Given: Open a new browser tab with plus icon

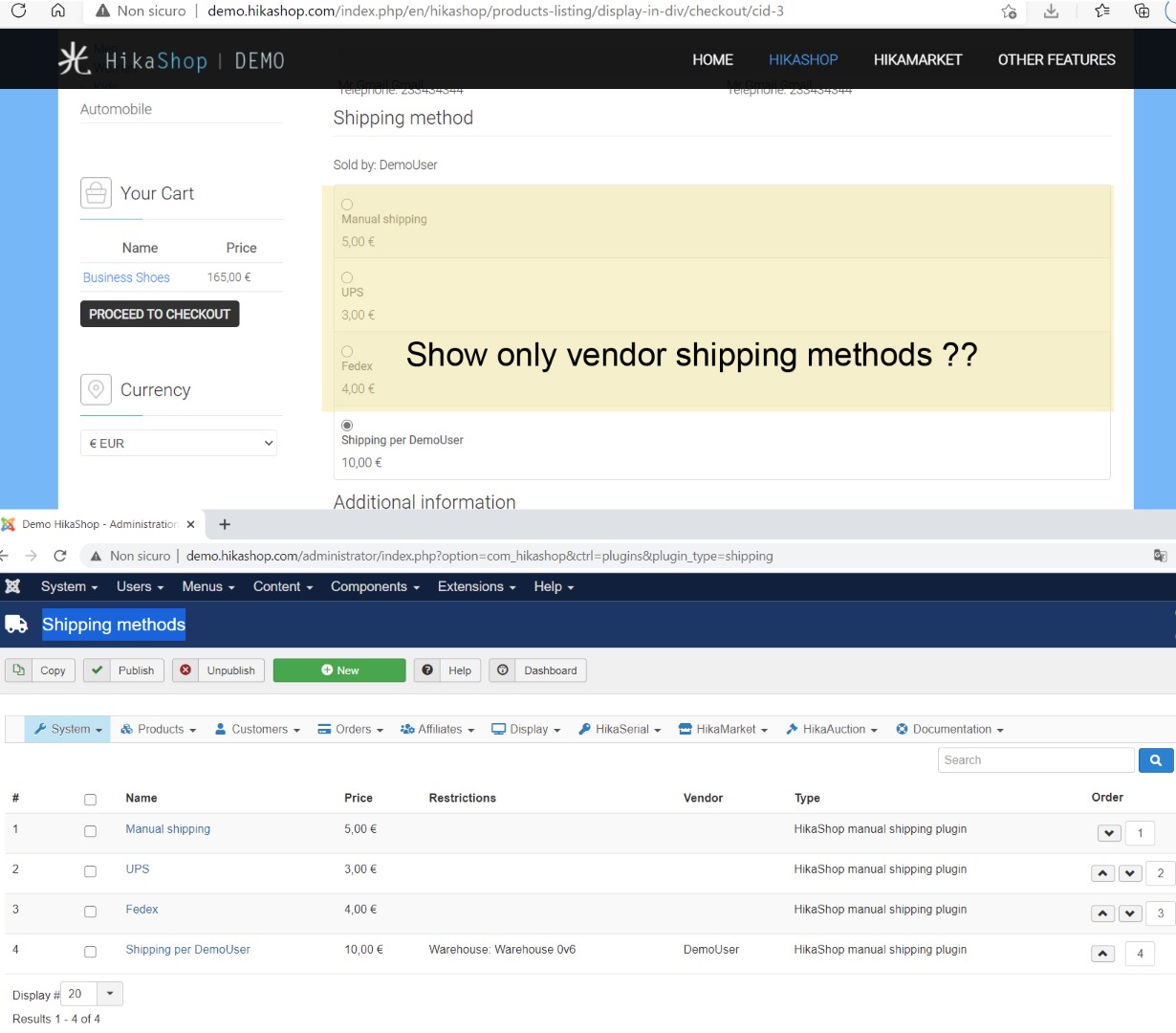Looking at the screenshot, I should [x=225, y=524].
